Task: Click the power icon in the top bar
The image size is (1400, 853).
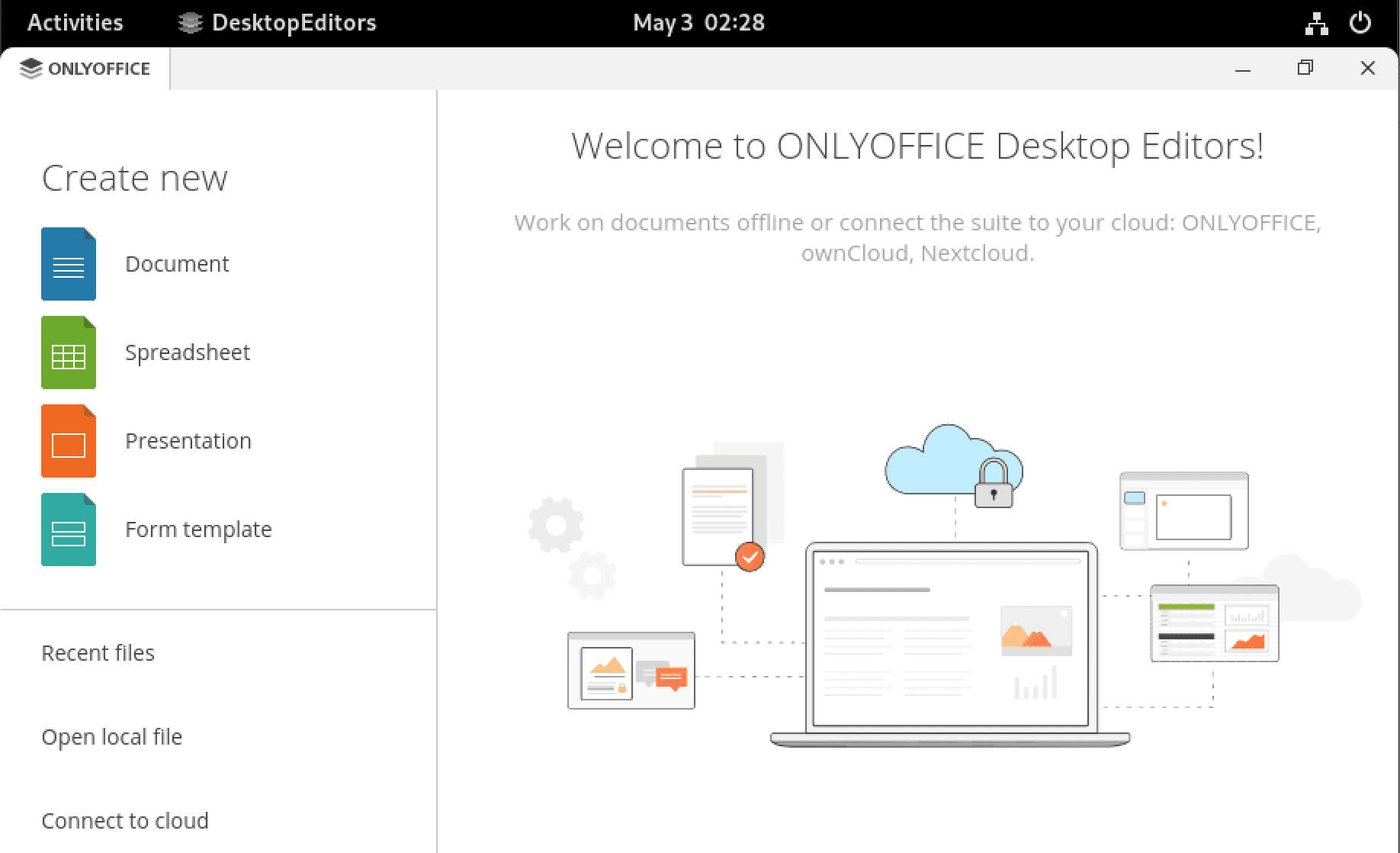Action: 1360,23
